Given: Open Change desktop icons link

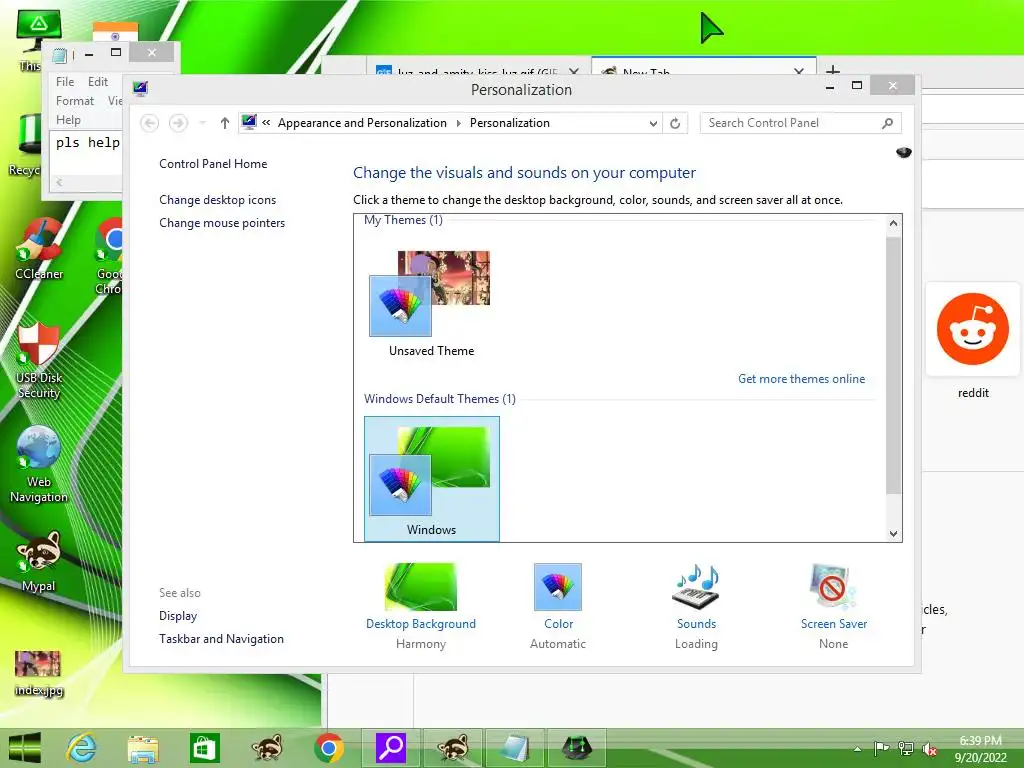Looking at the screenshot, I should pyautogui.click(x=217, y=200).
